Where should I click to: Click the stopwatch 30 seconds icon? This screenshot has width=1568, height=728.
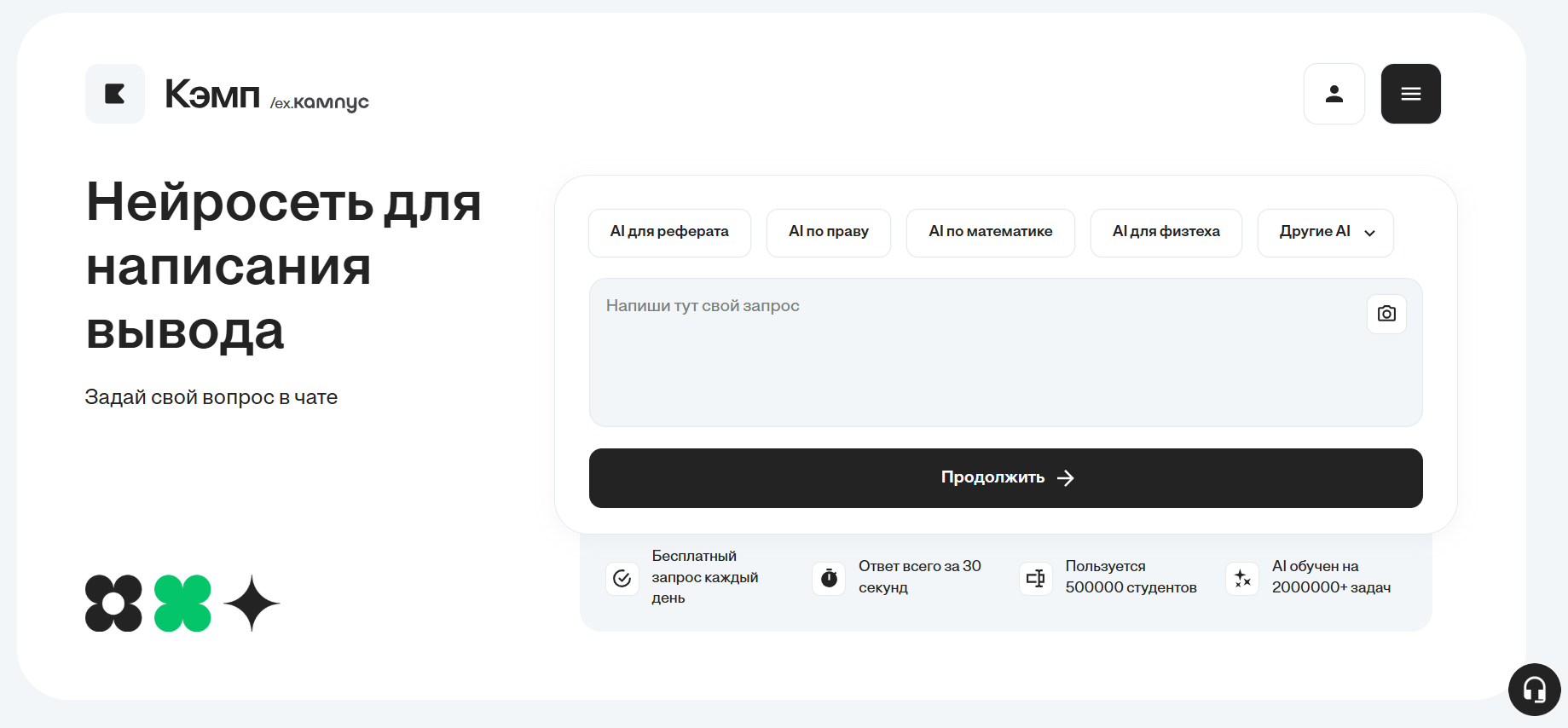click(x=829, y=579)
